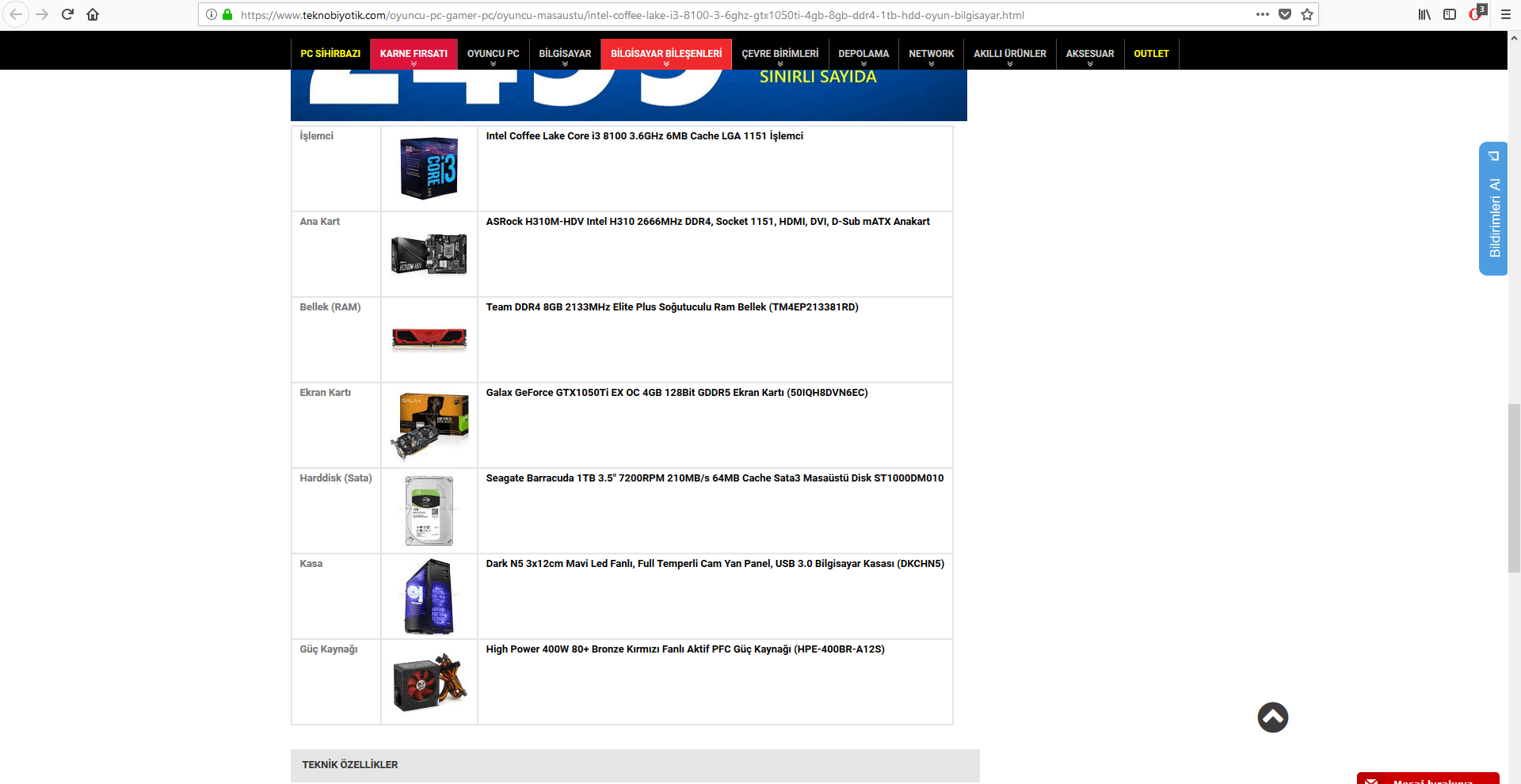Expand the OYUNCU PC menu
This screenshot has width=1521, height=784.
[x=493, y=54]
